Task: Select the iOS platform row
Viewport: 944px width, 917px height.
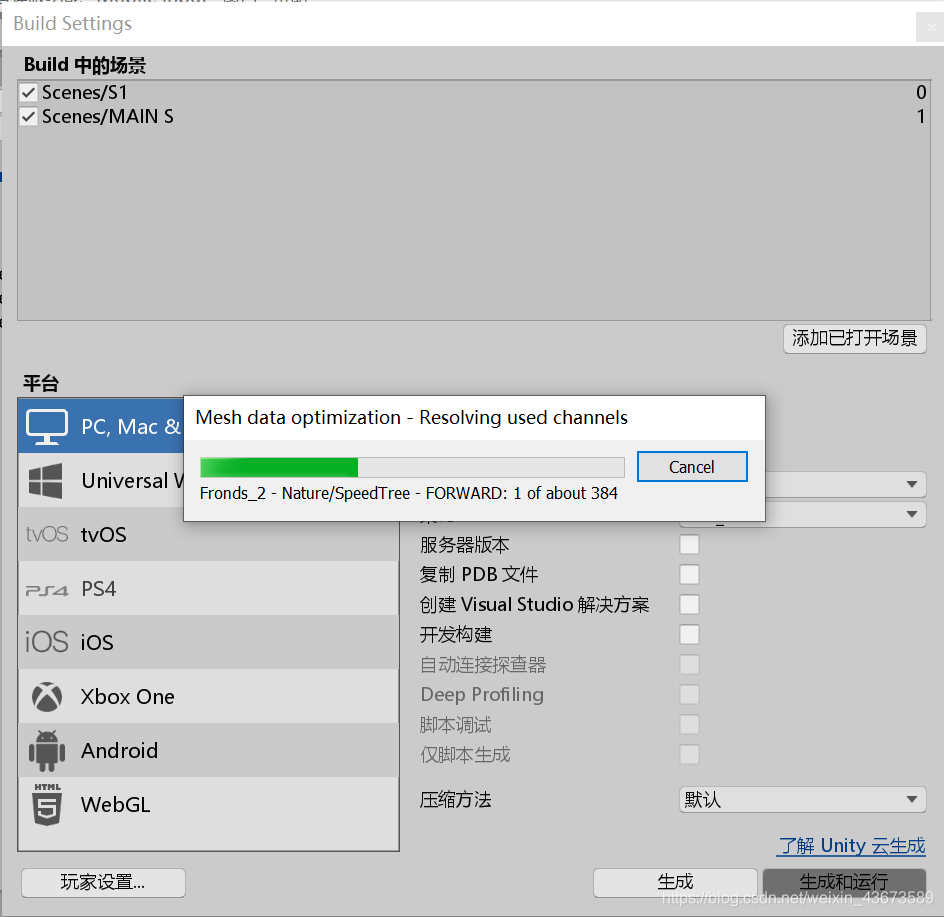Action: pos(208,642)
